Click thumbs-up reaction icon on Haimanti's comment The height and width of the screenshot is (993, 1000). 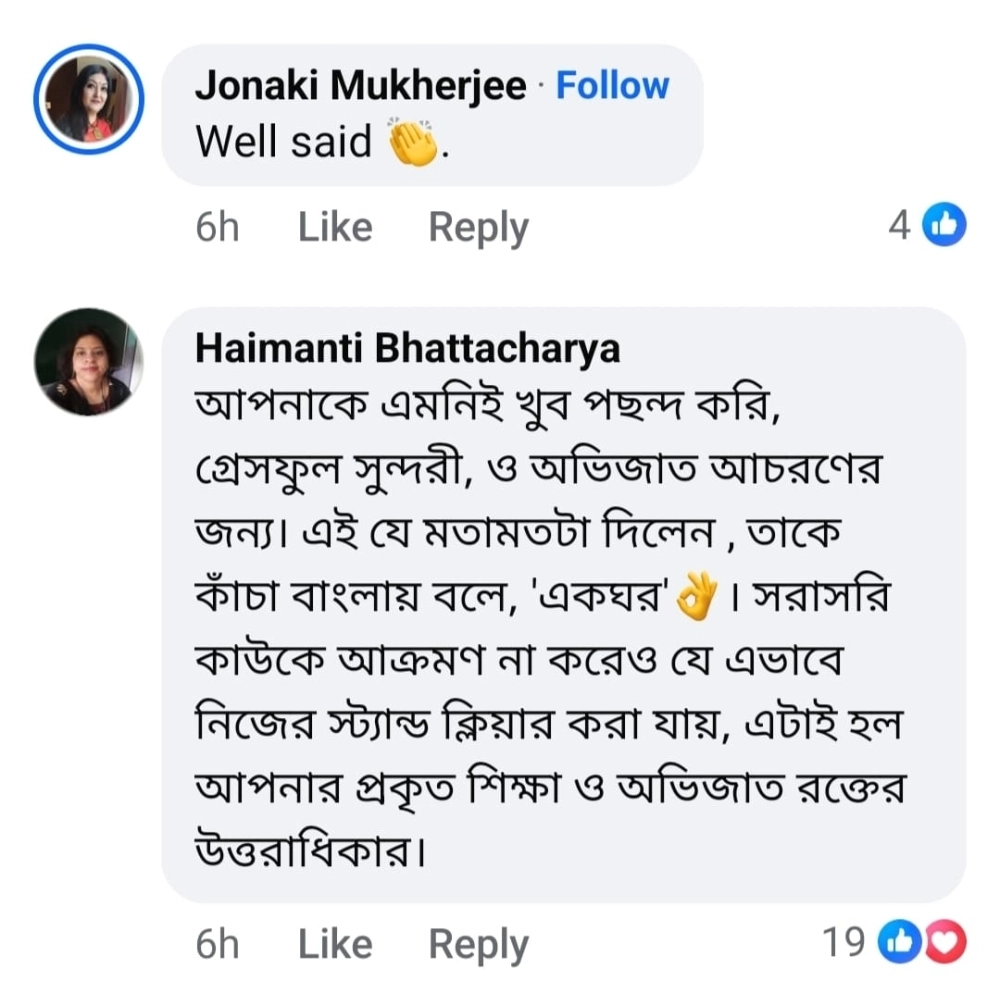tap(897, 942)
